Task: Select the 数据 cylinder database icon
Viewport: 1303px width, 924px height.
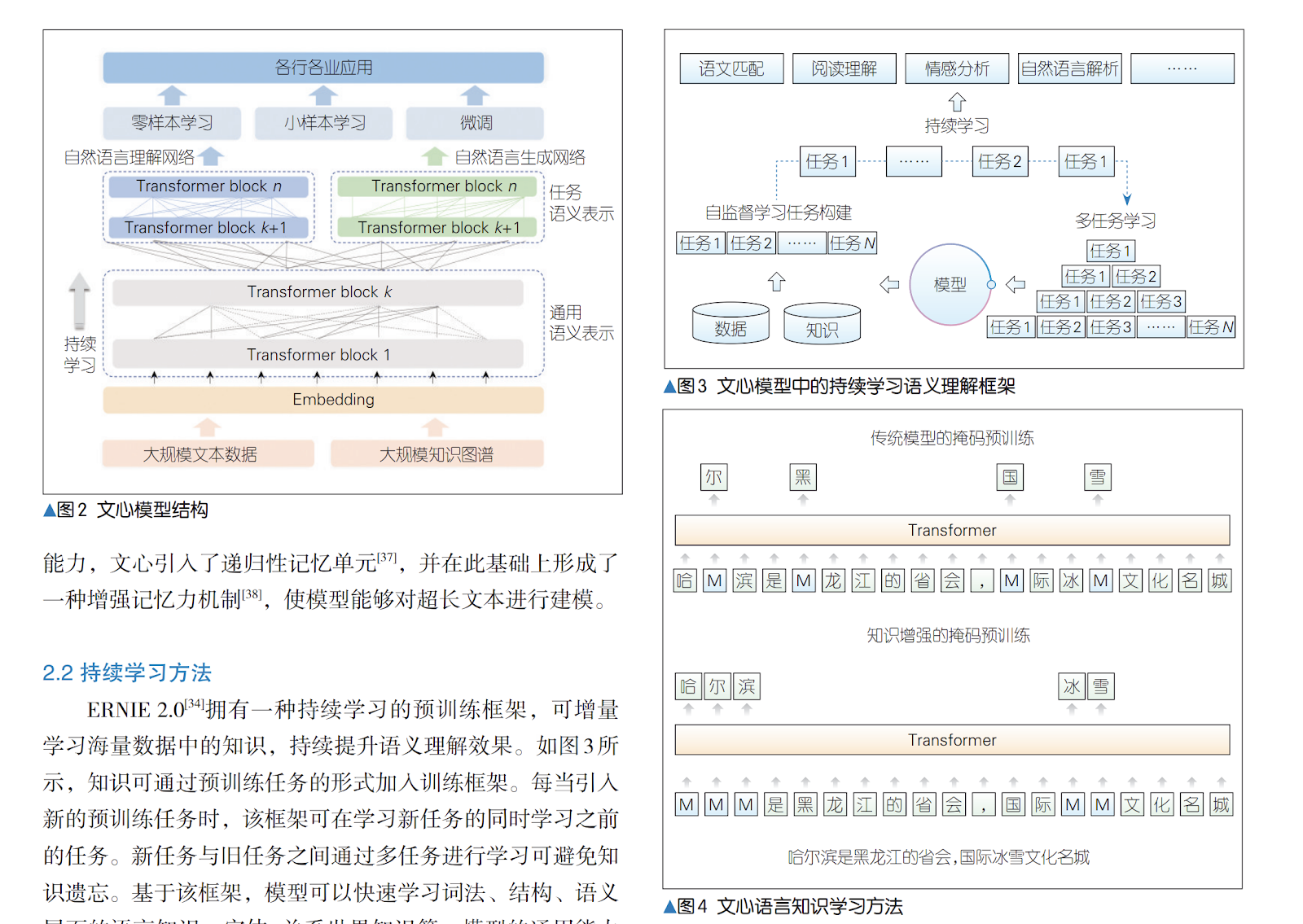Action: click(730, 324)
